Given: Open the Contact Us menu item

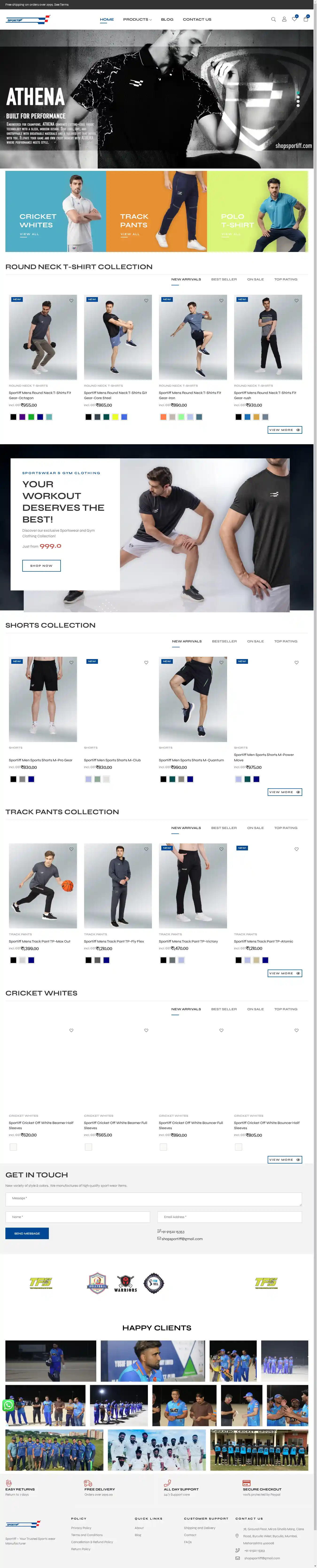Looking at the screenshot, I should tap(197, 20).
